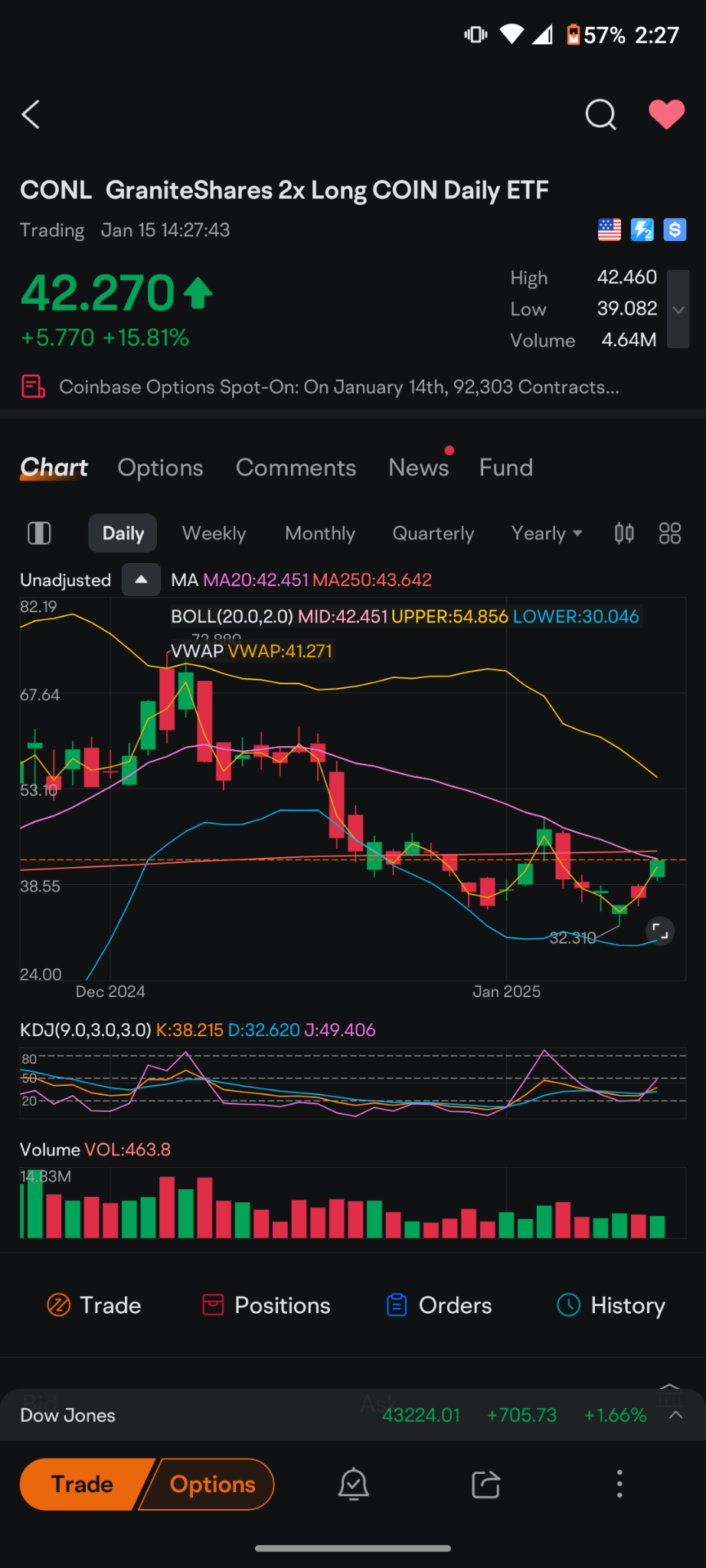Collapse indicator legend with the up-arrow button
This screenshot has width=706, height=1568.
click(x=141, y=579)
